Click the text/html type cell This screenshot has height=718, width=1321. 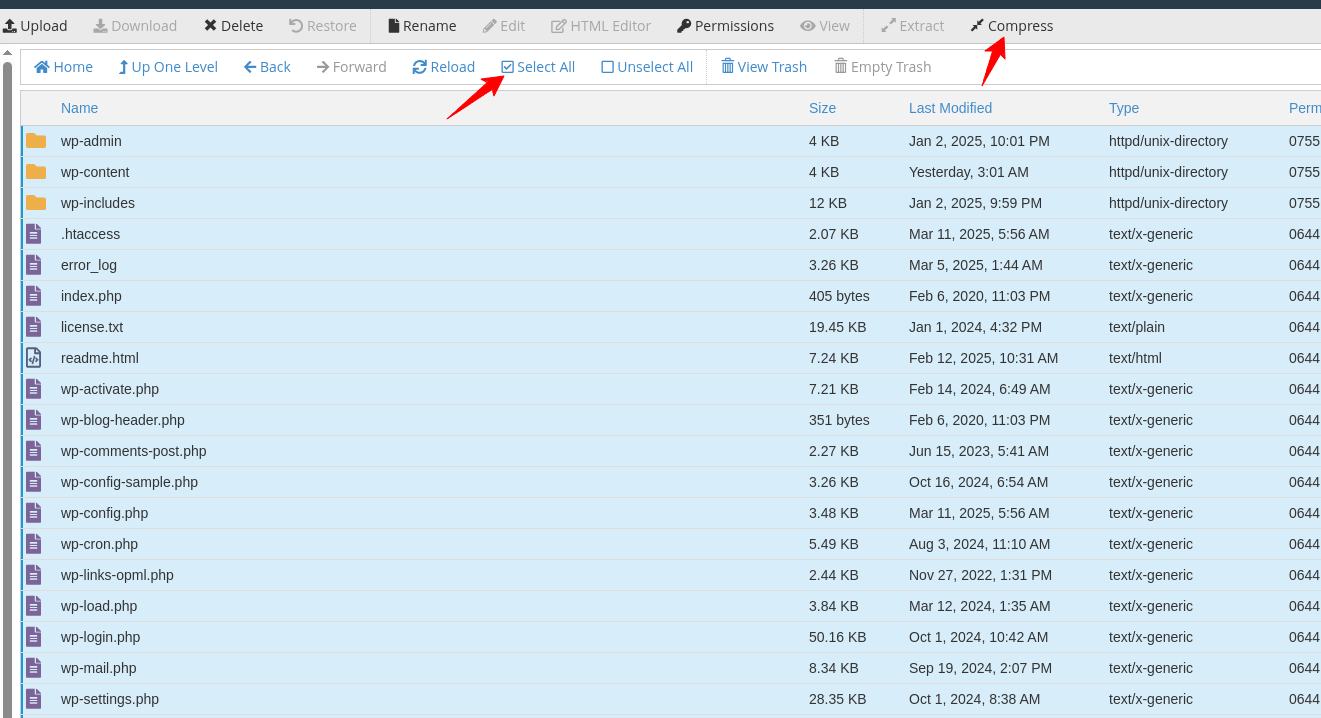1135,358
